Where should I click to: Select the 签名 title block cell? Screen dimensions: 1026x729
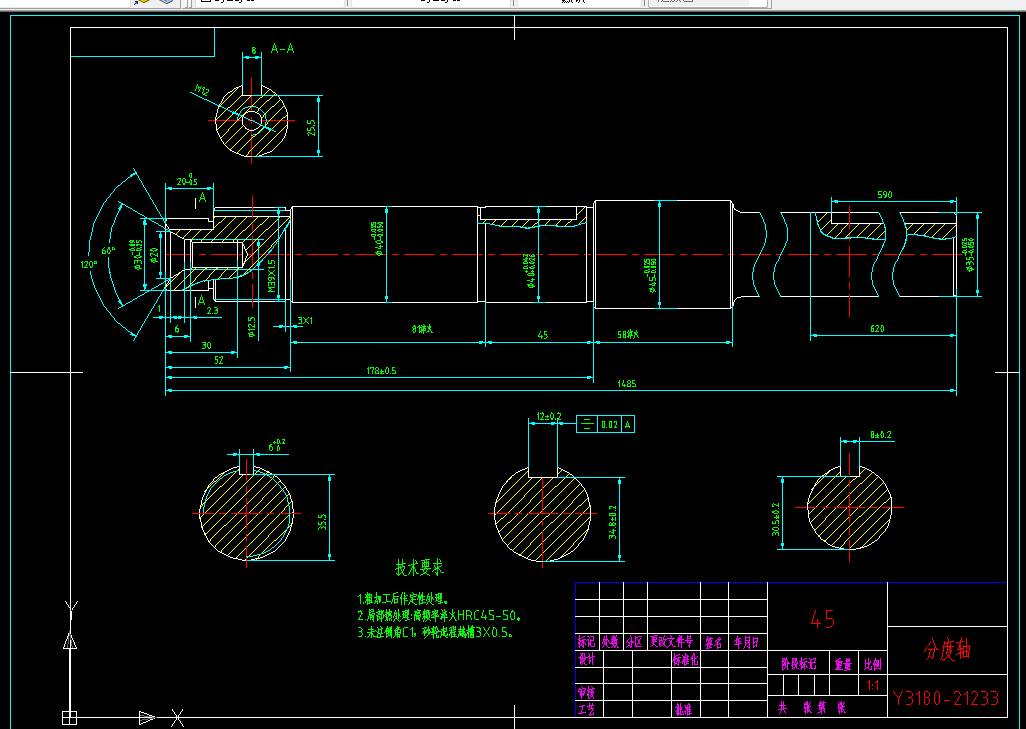click(713, 643)
